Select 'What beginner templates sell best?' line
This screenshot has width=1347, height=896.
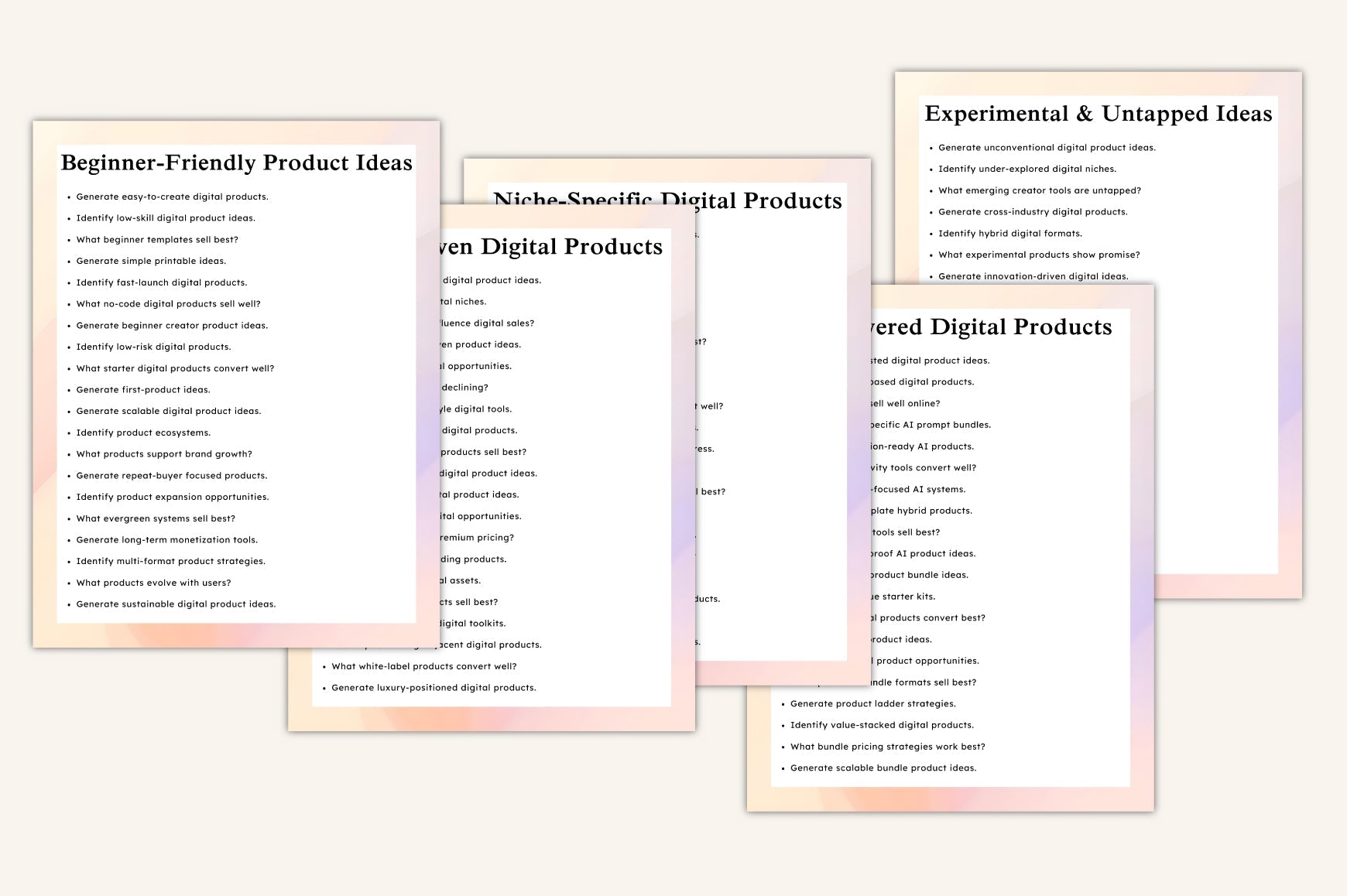pos(157,240)
